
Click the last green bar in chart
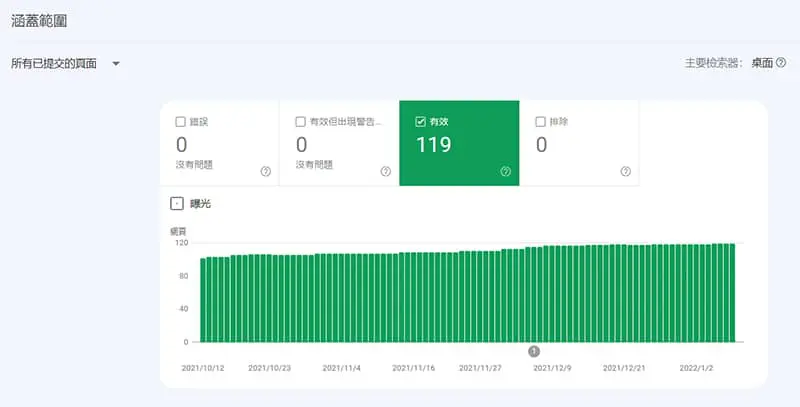[732, 293]
